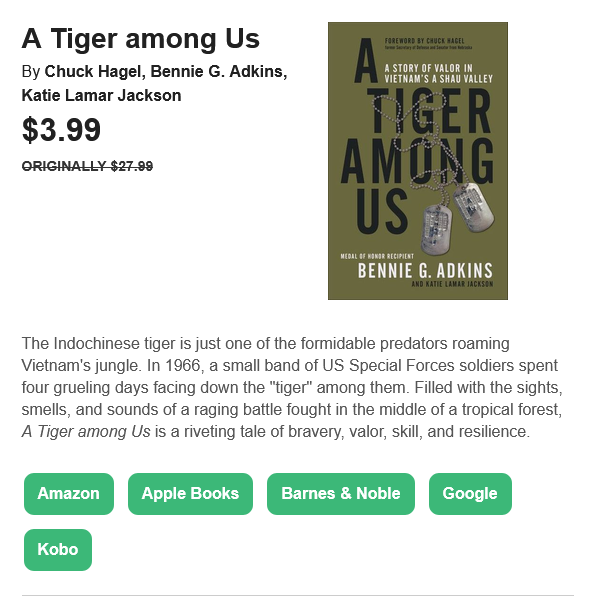The height and width of the screenshot is (600, 596).
Task: Click author name Bennie G. Adkins
Action: pyautogui.click(x=217, y=72)
